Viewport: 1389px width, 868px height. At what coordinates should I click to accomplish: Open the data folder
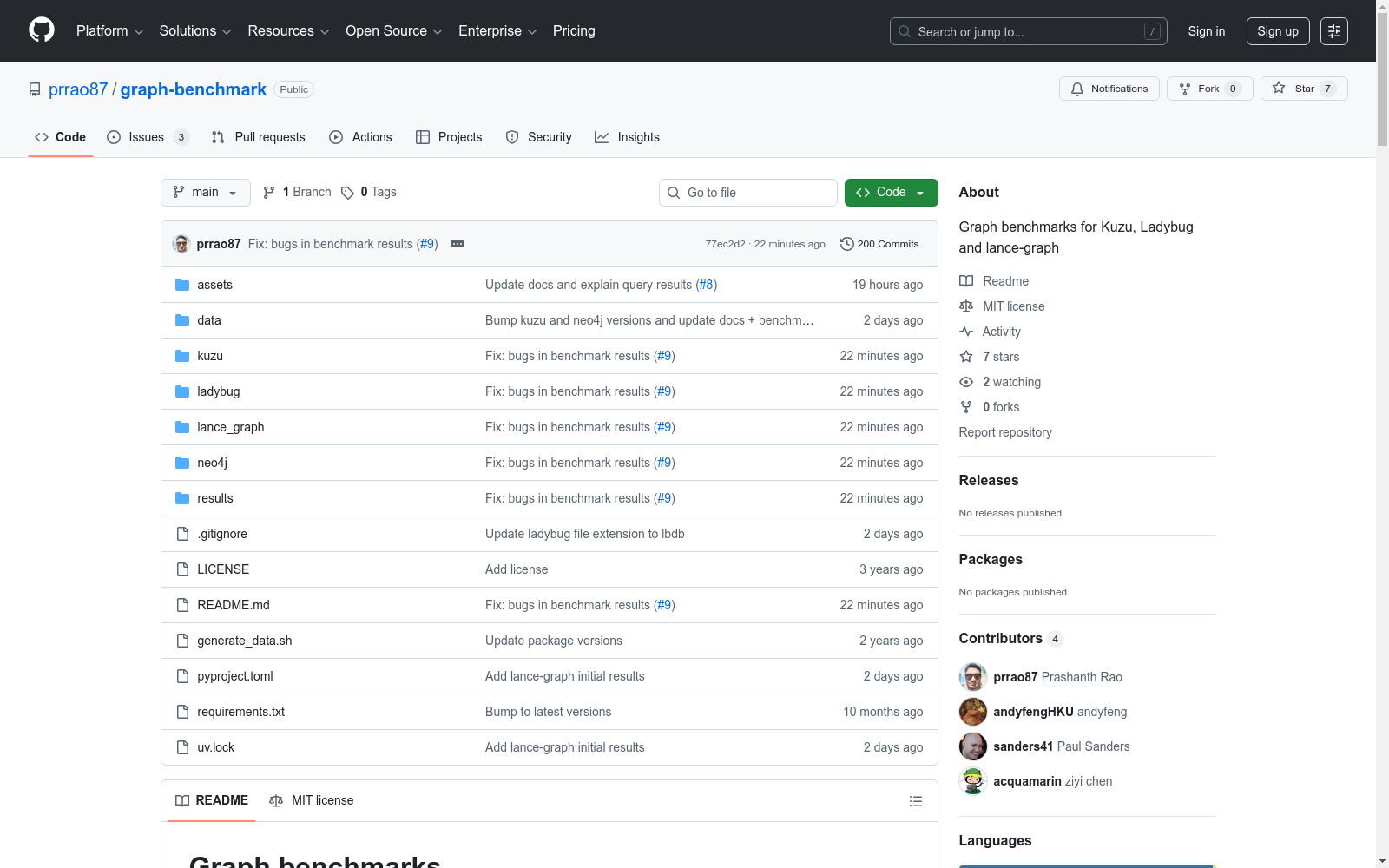[209, 320]
